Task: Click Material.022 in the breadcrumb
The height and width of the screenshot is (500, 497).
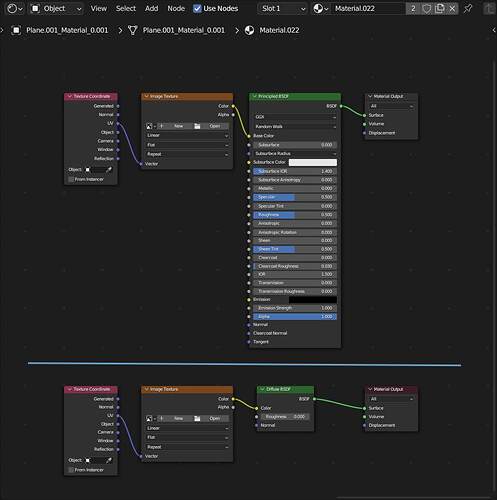Action: 279,30
